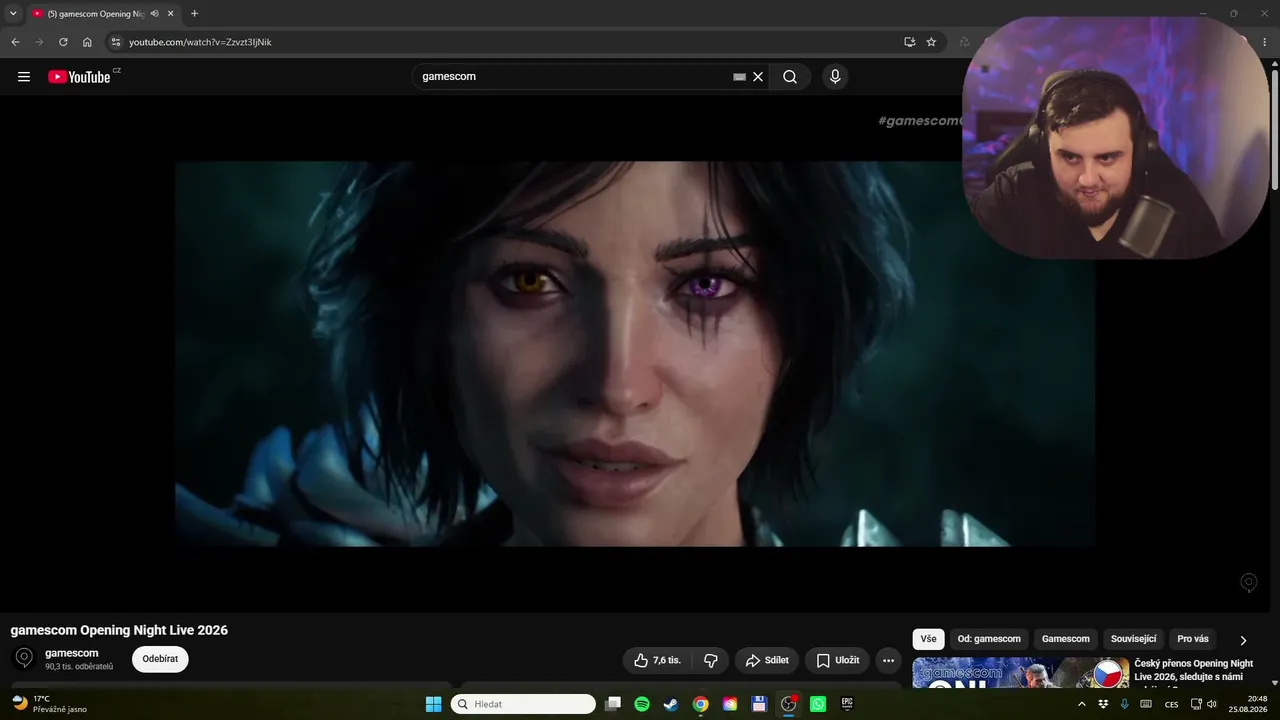Image resolution: width=1280 pixels, height=720 pixels.
Task: Open Dropbox in the system tray
Action: tap(1103, 704)
